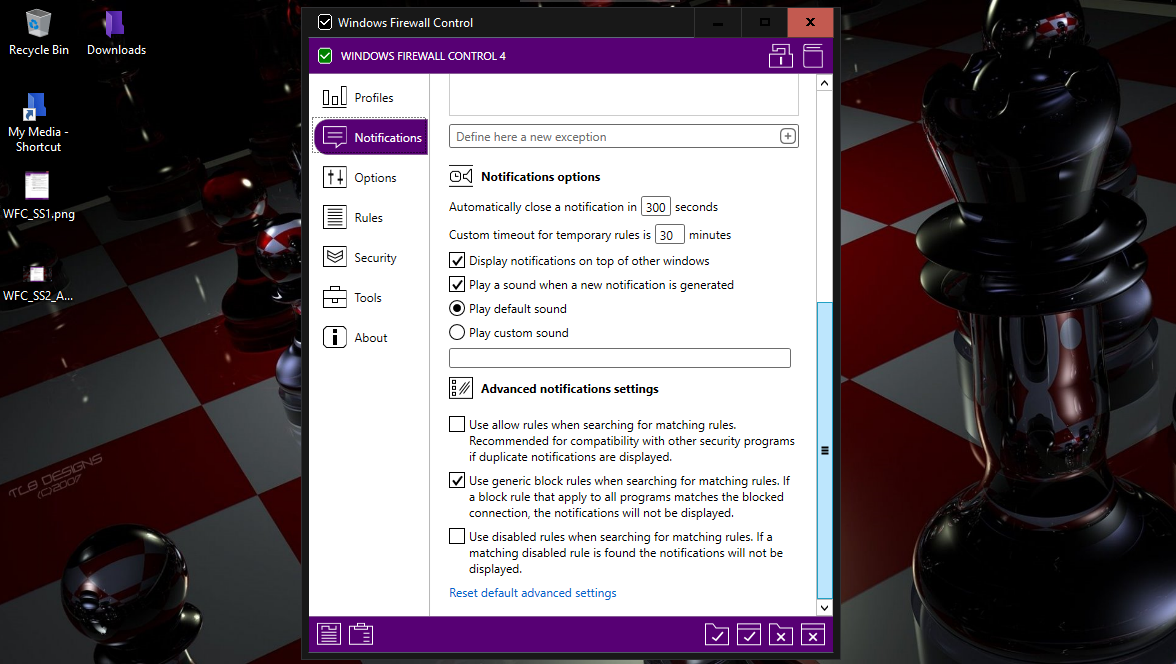Click folder with X icon in bottom bar
The height and width of the screenshot is (664, 1176).
tap(781, 634)
